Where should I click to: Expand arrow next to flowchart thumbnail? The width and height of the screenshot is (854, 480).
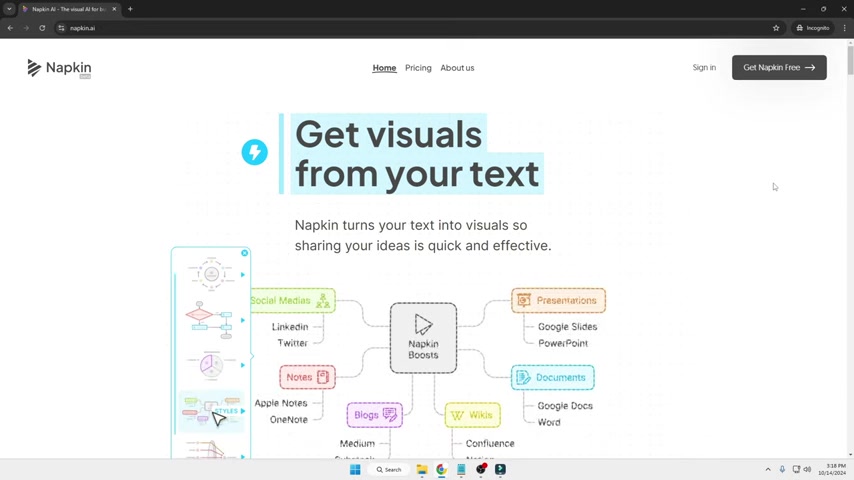click(243, 320)
